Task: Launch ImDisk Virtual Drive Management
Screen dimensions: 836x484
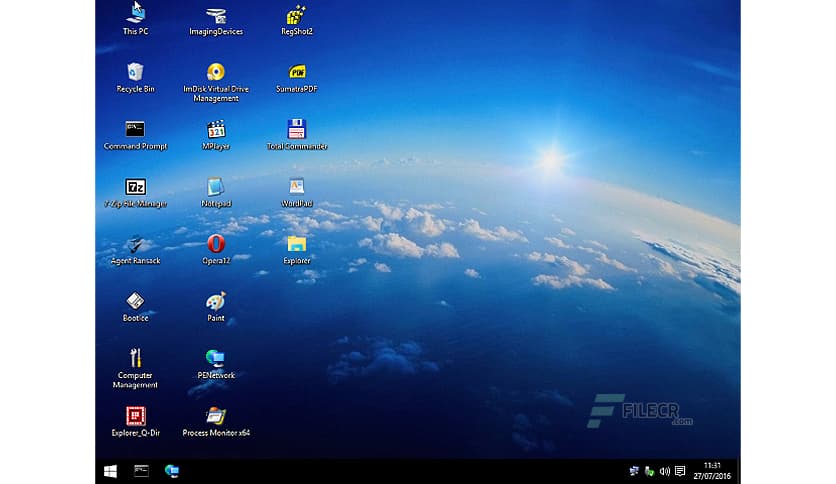Action: pos(216,83)
